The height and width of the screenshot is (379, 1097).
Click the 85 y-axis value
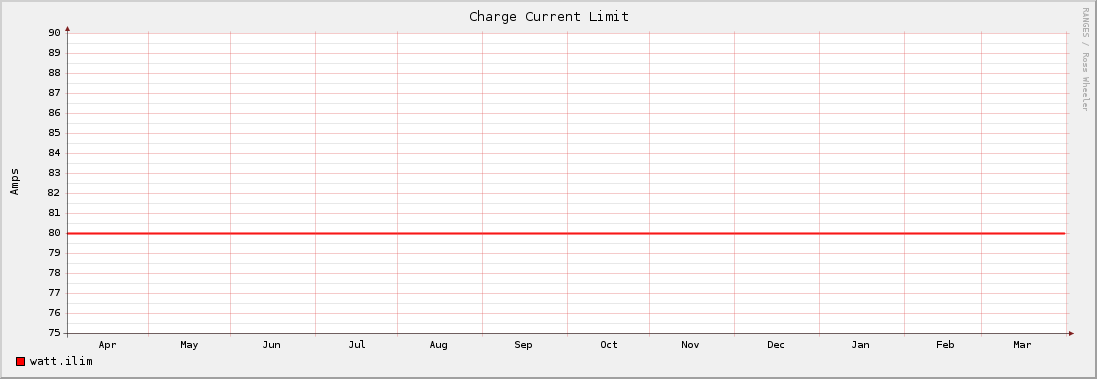55,133
